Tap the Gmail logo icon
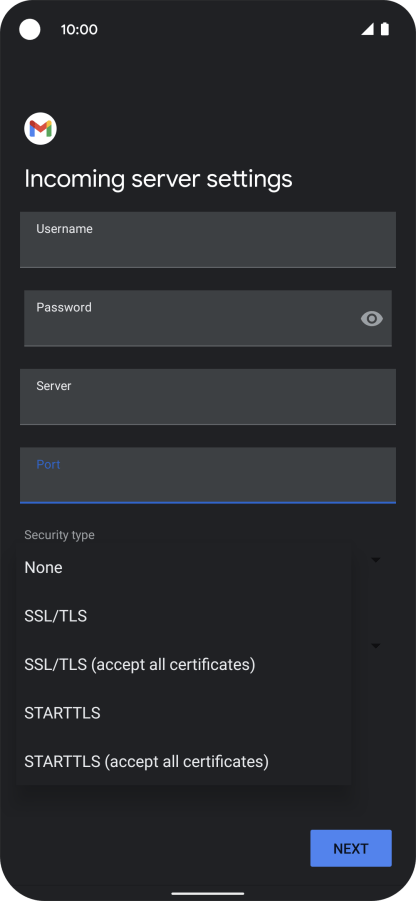The image size is (416, 901). [x=40, y=129]
